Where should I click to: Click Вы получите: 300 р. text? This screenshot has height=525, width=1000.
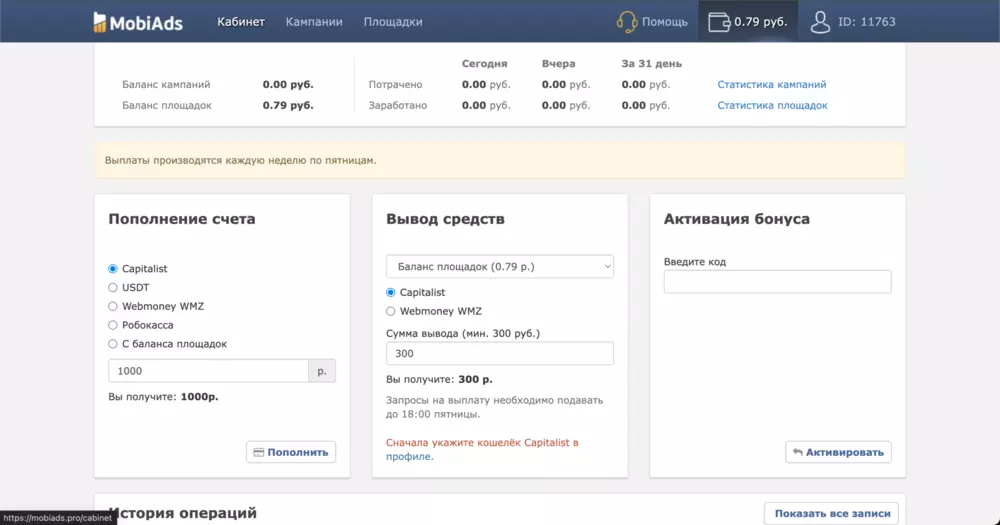click(439, 380)
